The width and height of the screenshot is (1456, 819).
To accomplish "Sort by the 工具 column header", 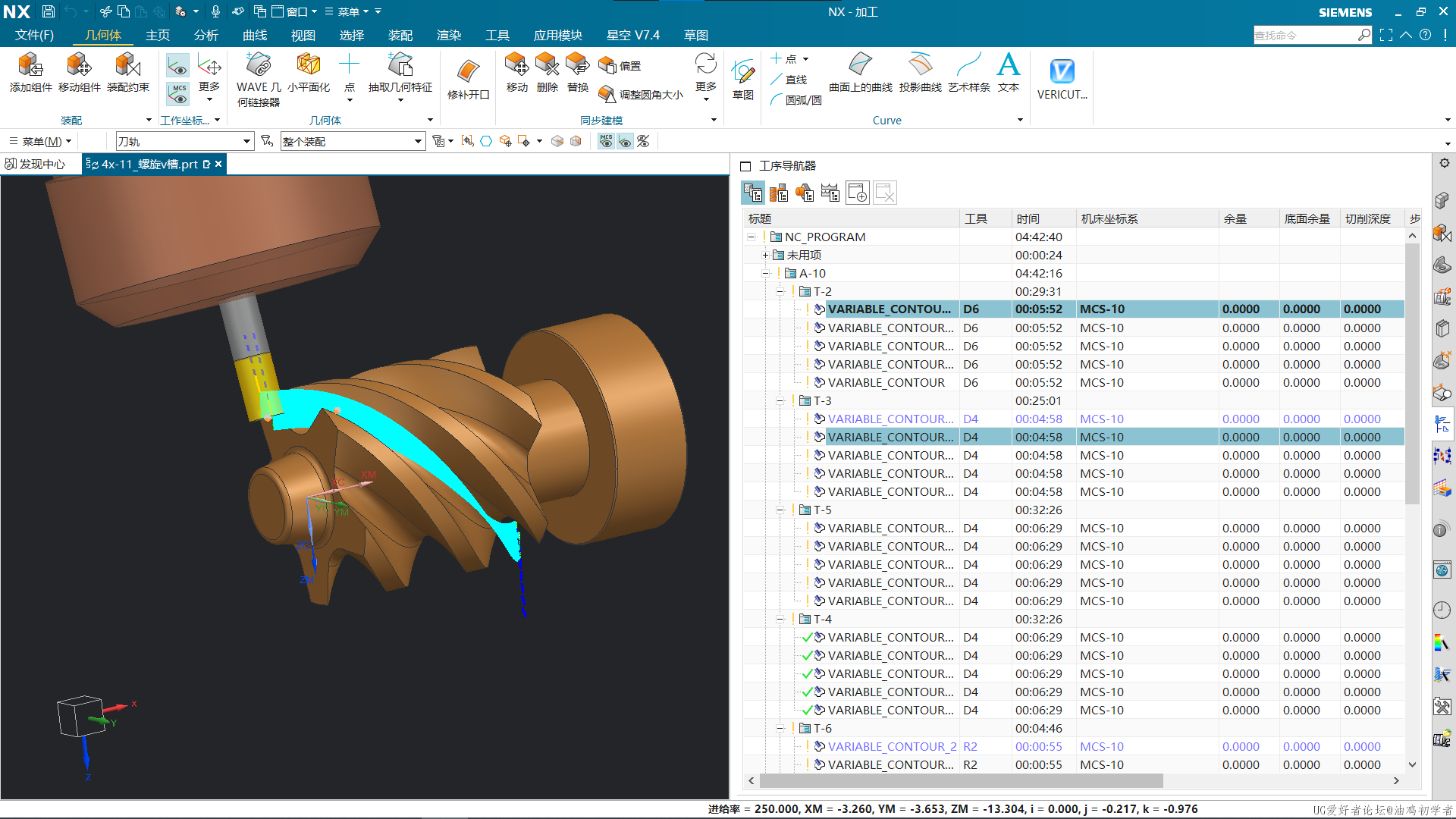I will [986, 218].
